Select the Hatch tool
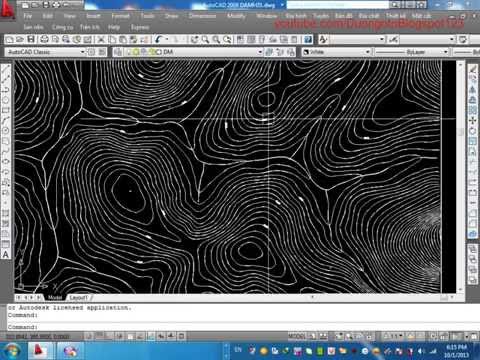480x360 pixels. (x=6, y=214)
